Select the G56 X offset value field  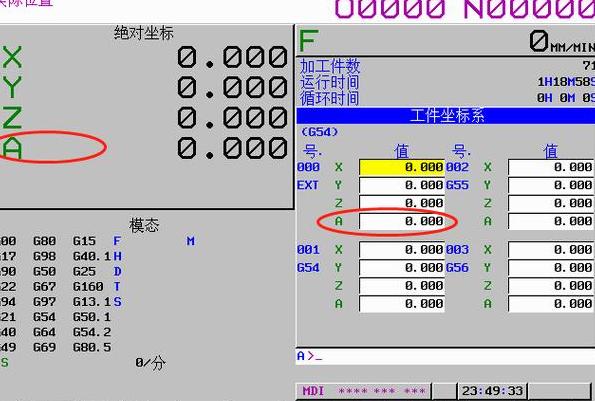point(551,250)
